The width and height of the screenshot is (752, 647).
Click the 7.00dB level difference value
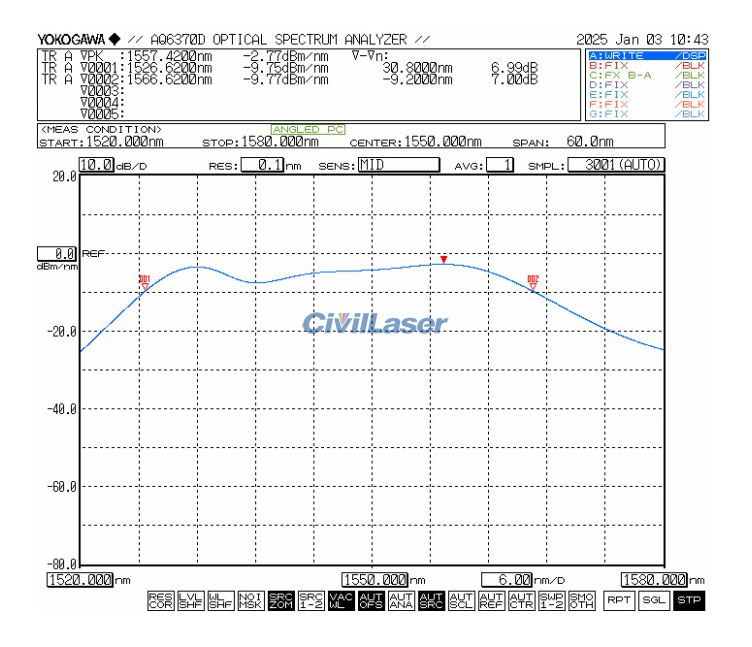point(514,79)
